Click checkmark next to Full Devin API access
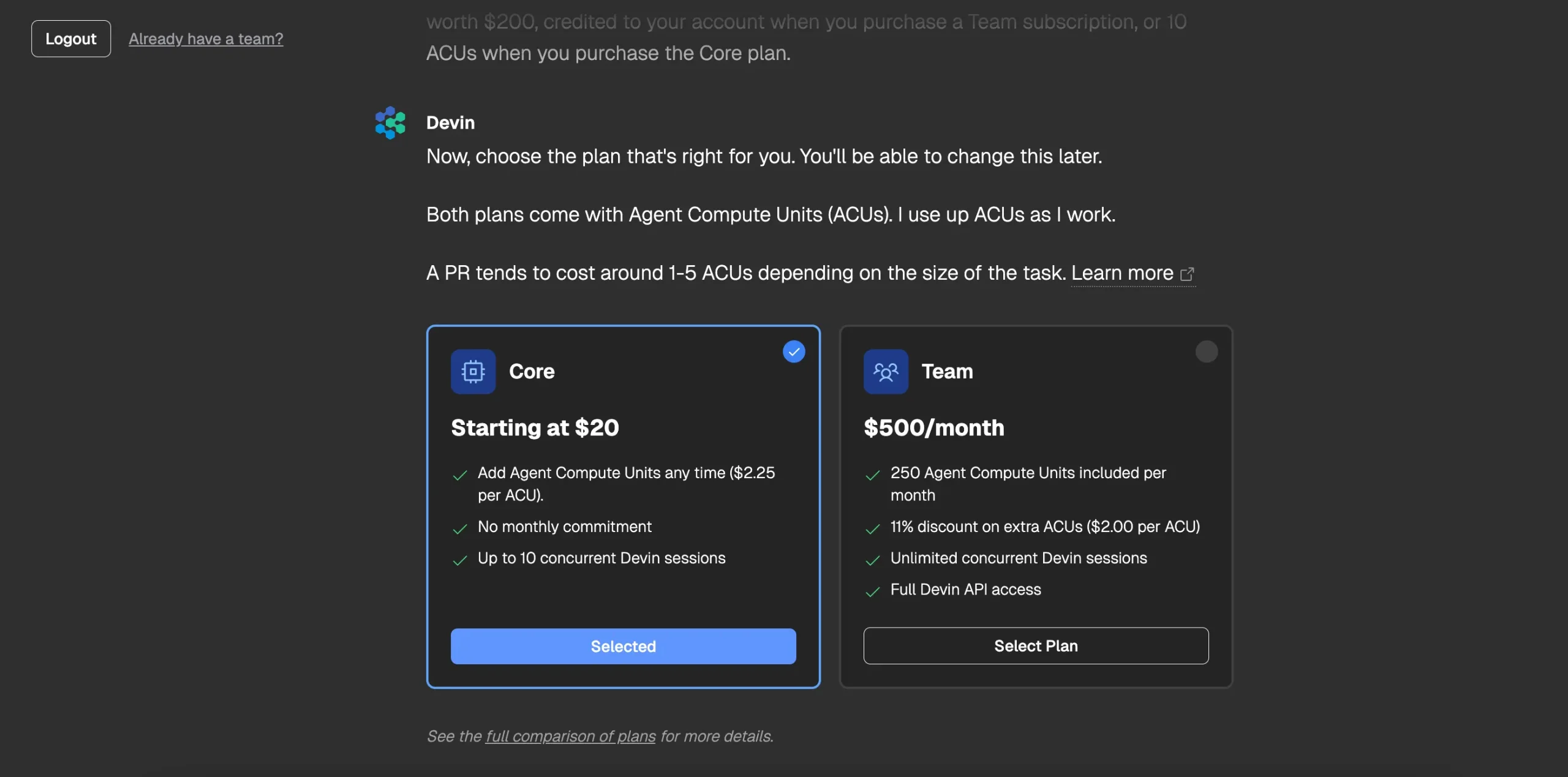Viewport: 1568px width, 777px height. coord(872,591)
